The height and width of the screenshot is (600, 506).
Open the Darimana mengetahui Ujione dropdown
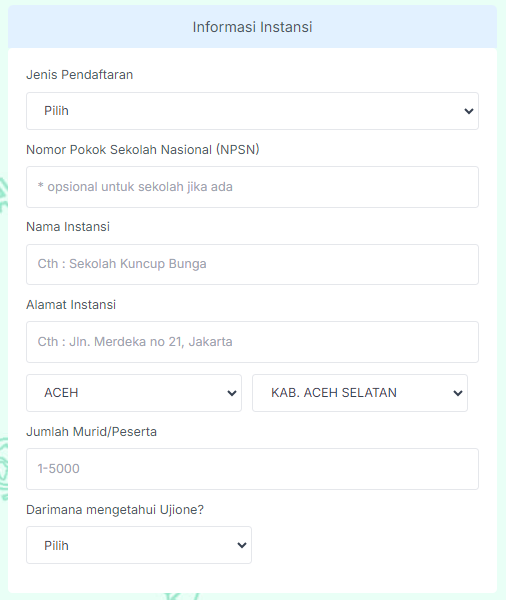tap(139, 545)
